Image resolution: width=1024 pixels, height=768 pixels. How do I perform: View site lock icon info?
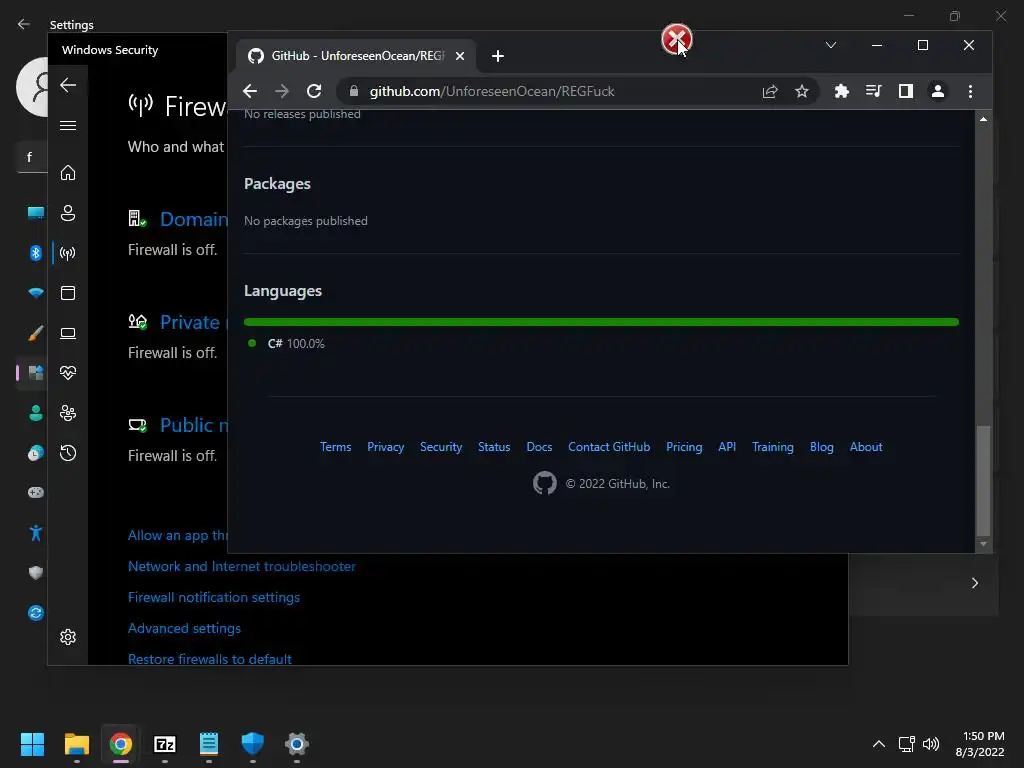pyautogui.click(x=354, y=91)
